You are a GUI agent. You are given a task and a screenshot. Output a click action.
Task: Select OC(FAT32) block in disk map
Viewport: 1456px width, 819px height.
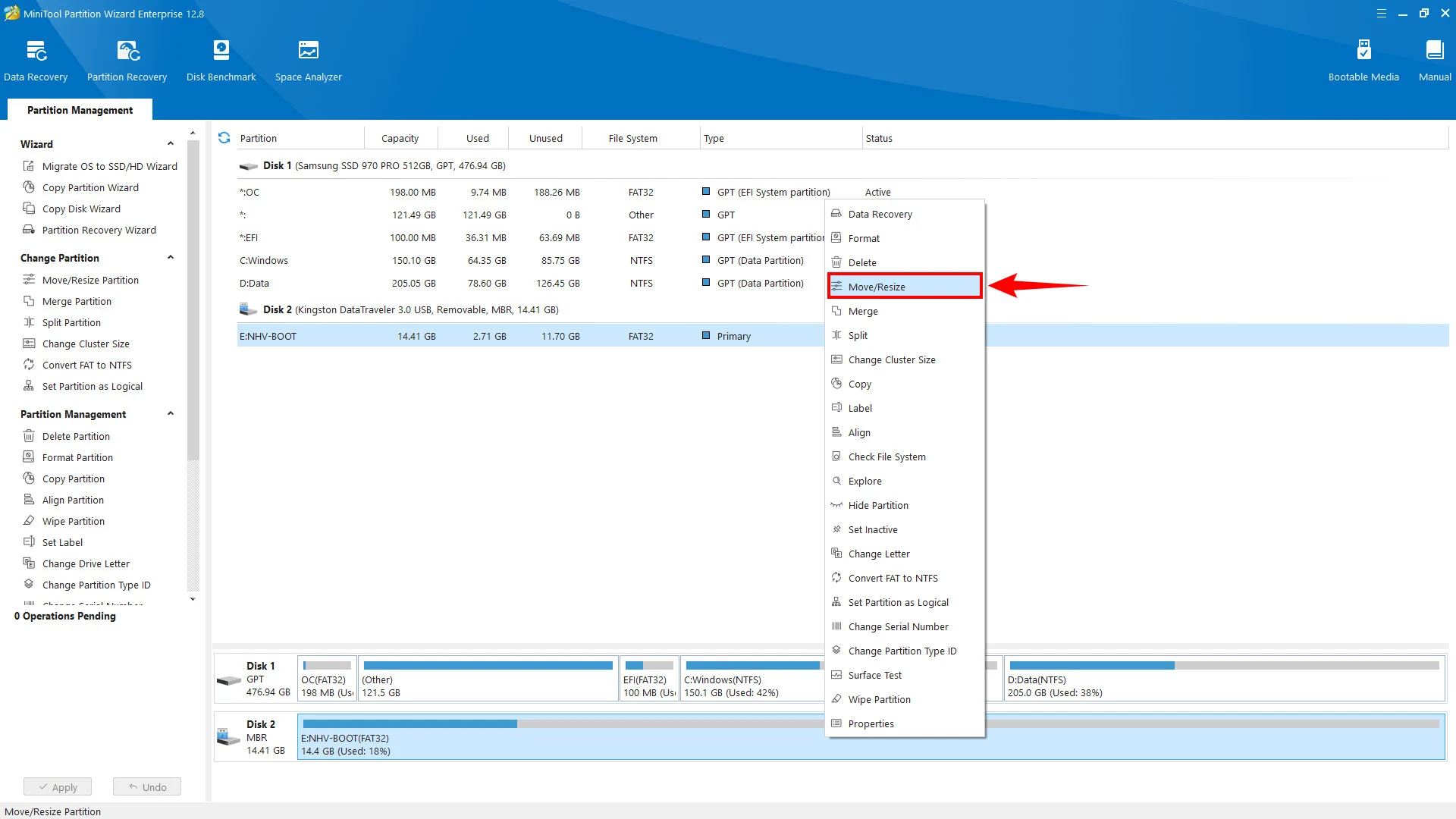click(x=327, y=679)
